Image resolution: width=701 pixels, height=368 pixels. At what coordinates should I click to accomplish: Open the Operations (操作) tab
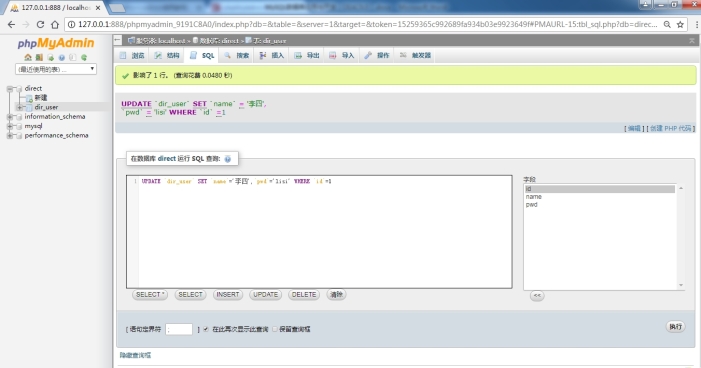pos(377,55)
